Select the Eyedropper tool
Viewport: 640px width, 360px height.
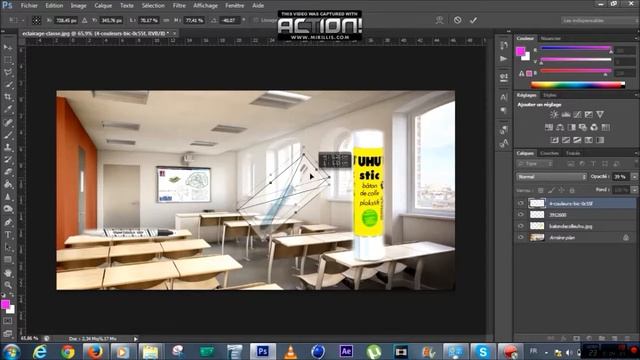(8, 109)
